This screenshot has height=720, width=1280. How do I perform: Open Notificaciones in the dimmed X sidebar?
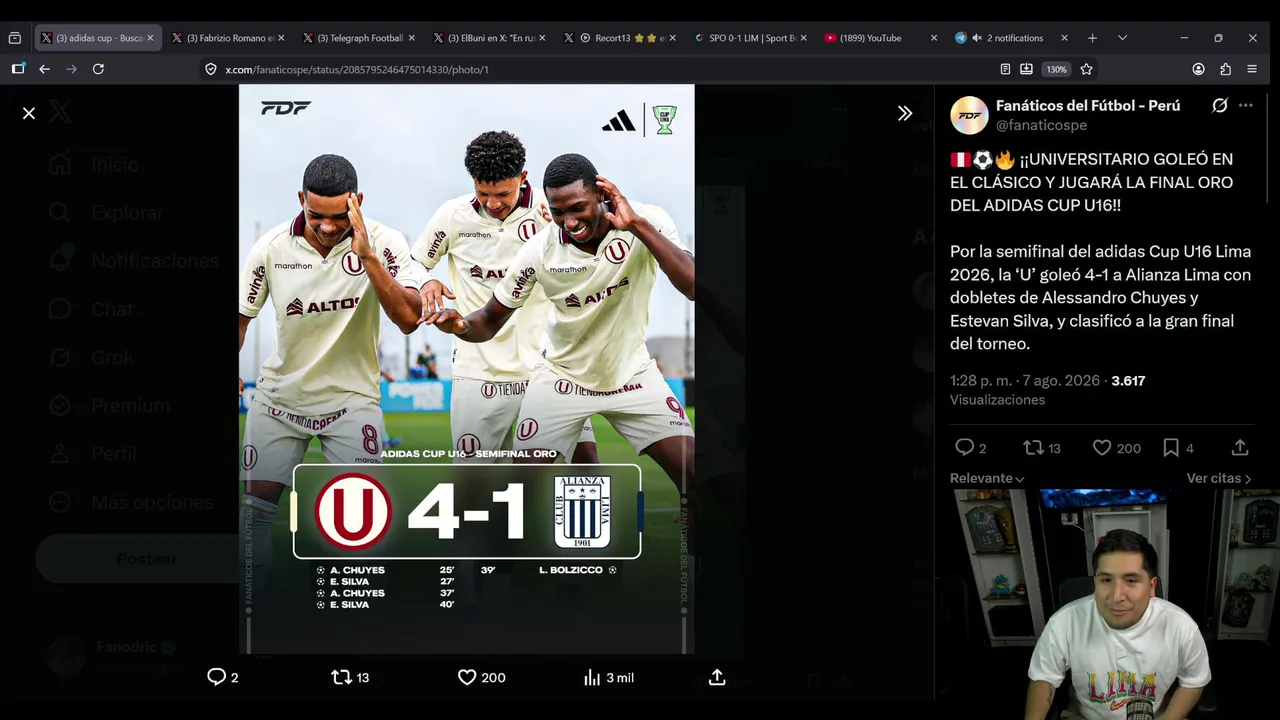(x=134, y=261)
